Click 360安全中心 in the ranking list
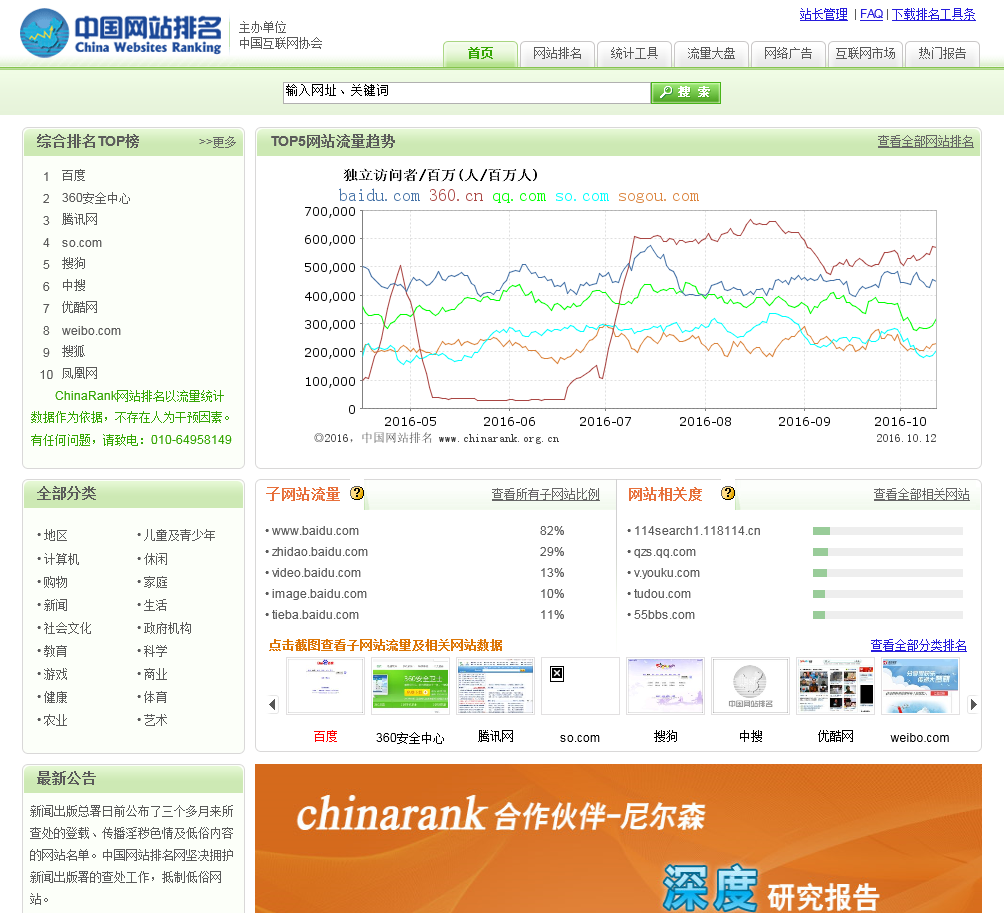This screenshot has height=913, width=1004. coord(96,198)
